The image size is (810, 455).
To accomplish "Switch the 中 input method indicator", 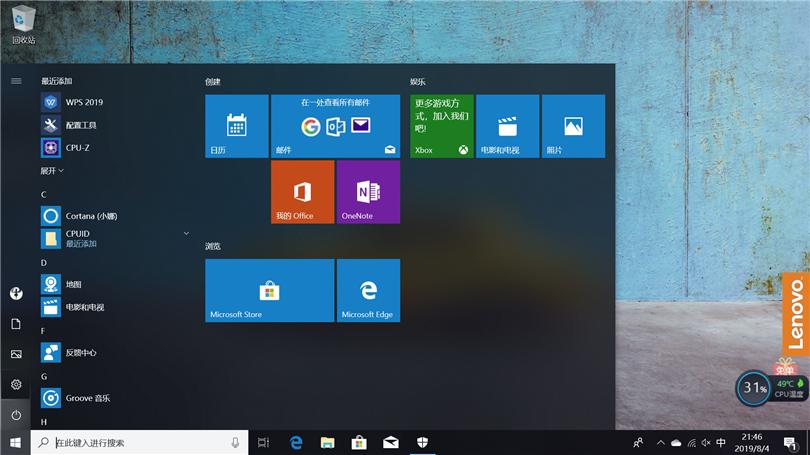I will 721,442.
